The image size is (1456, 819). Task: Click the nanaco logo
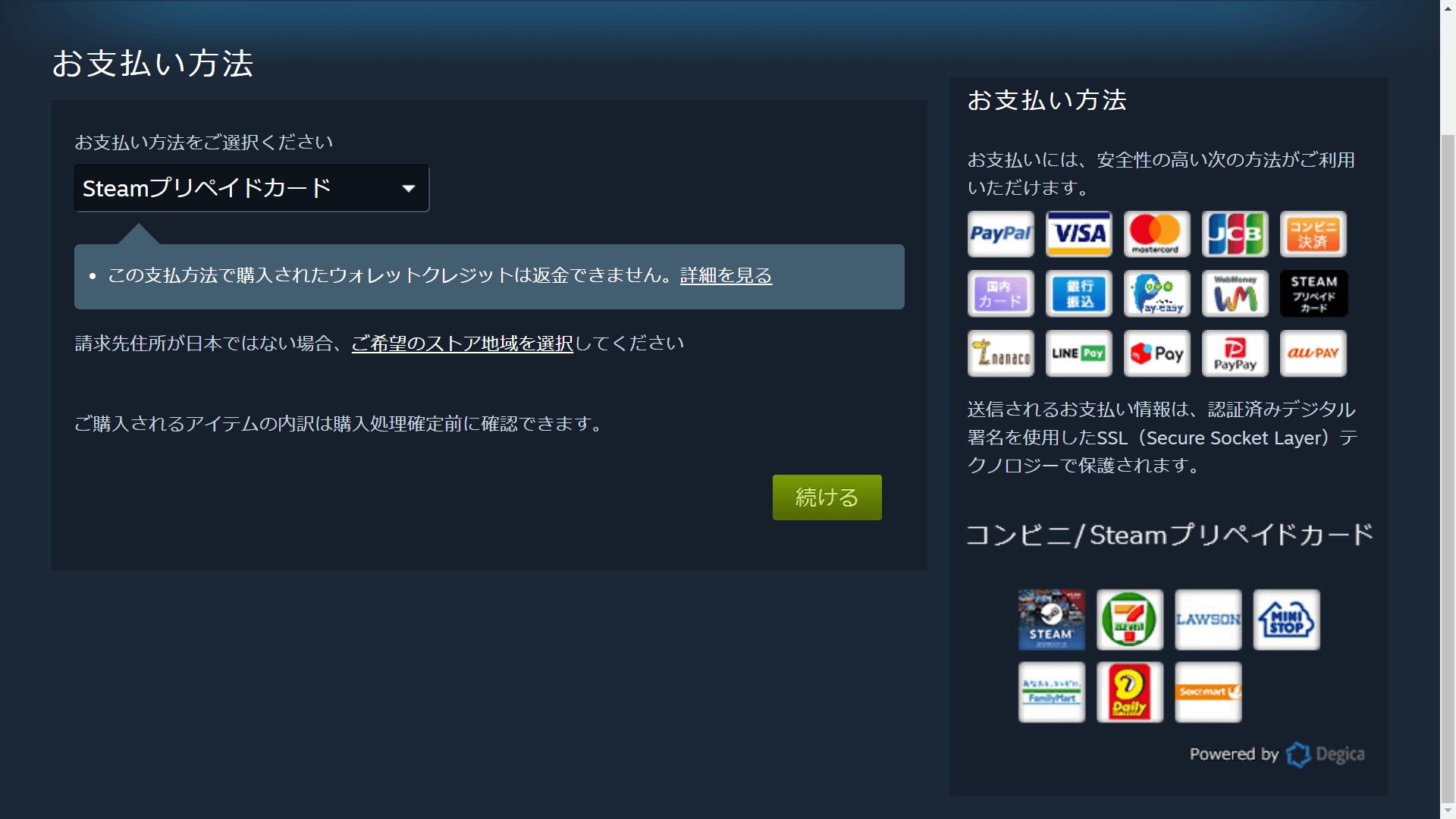[1000, 353]
